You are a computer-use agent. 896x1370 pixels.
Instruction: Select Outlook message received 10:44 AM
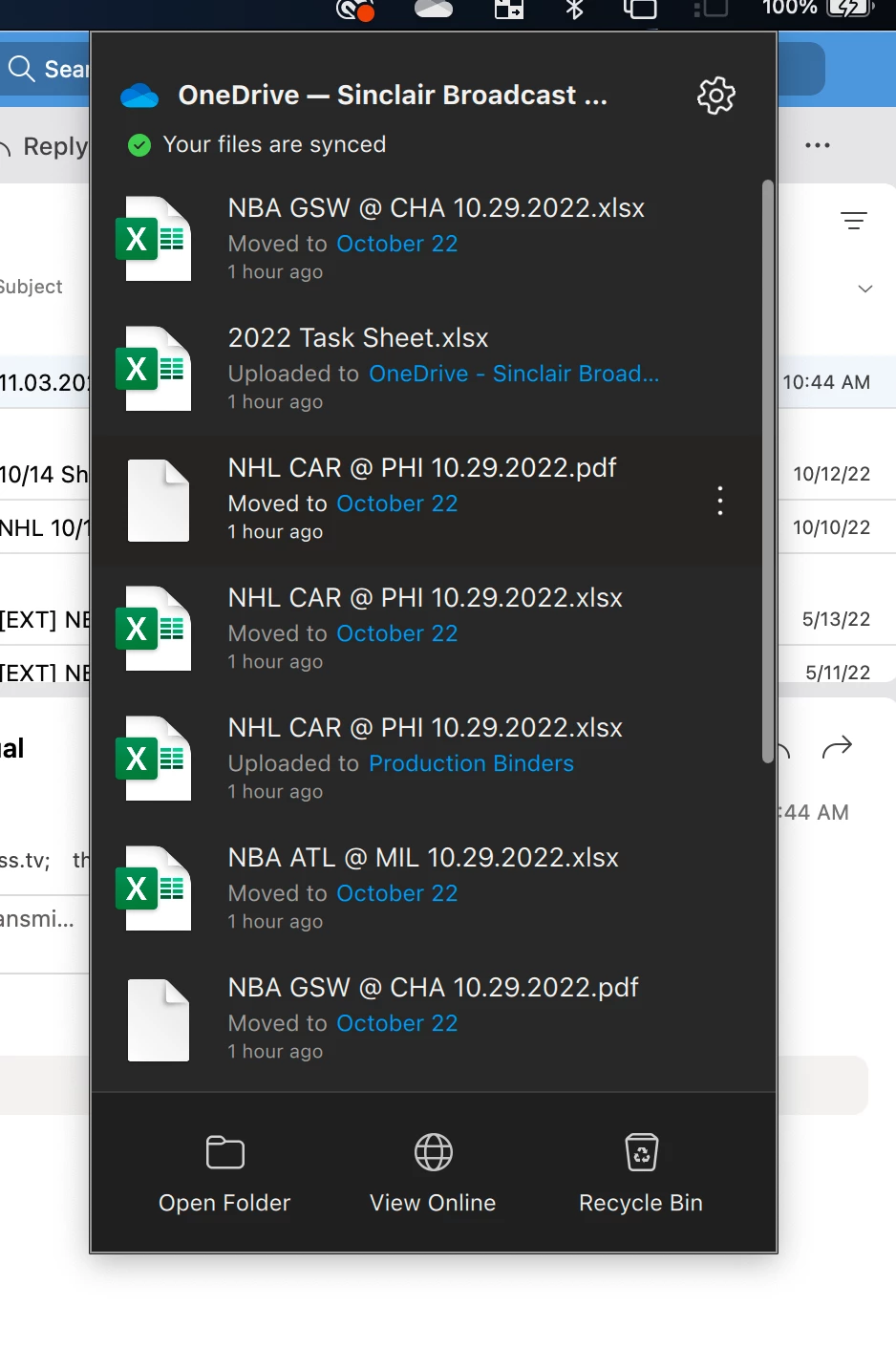click(x=826, y=382)
